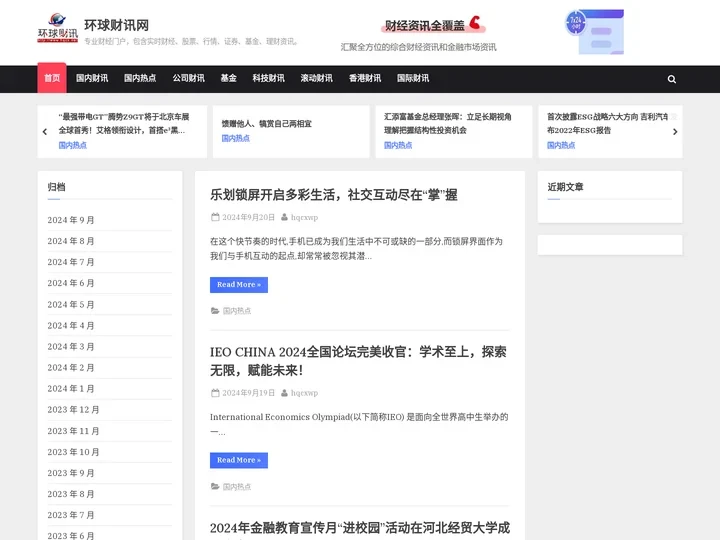Open IEO CHINA 2024全国论坛 article title
The image size is (720, 540).
[358, 361]
